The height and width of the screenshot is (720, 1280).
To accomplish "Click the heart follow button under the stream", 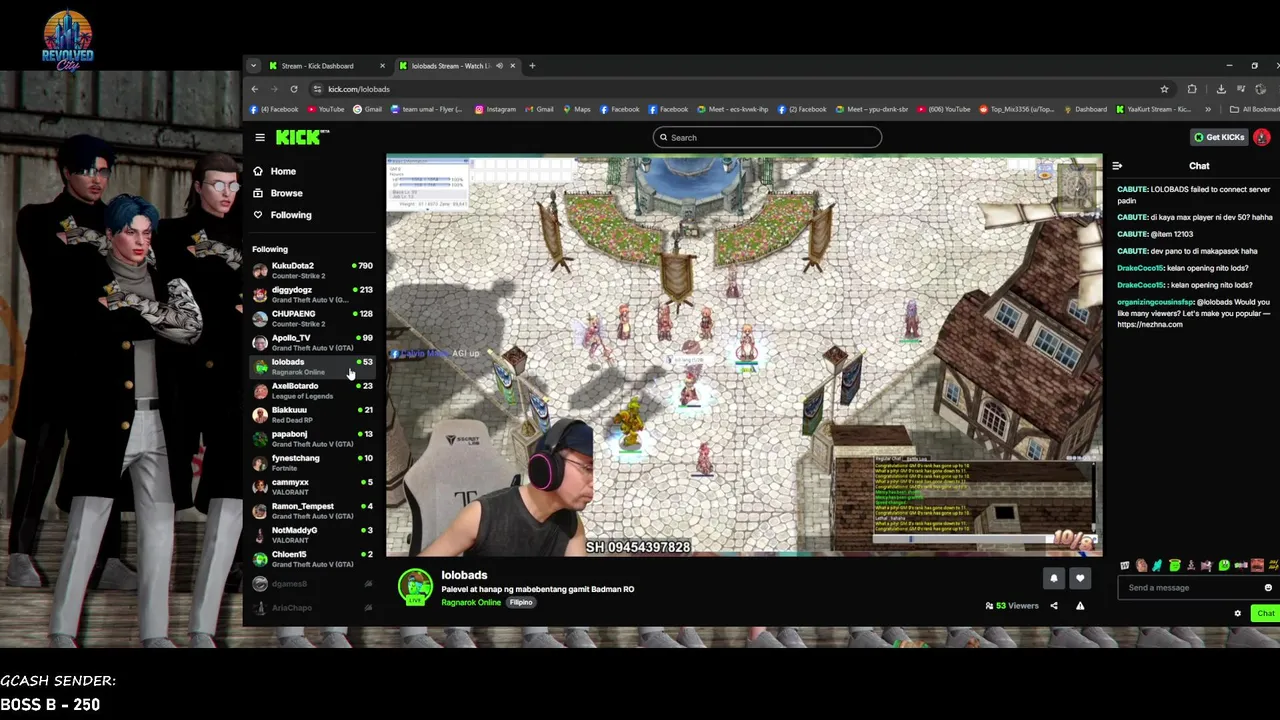I will click(x=1080, y=578).
